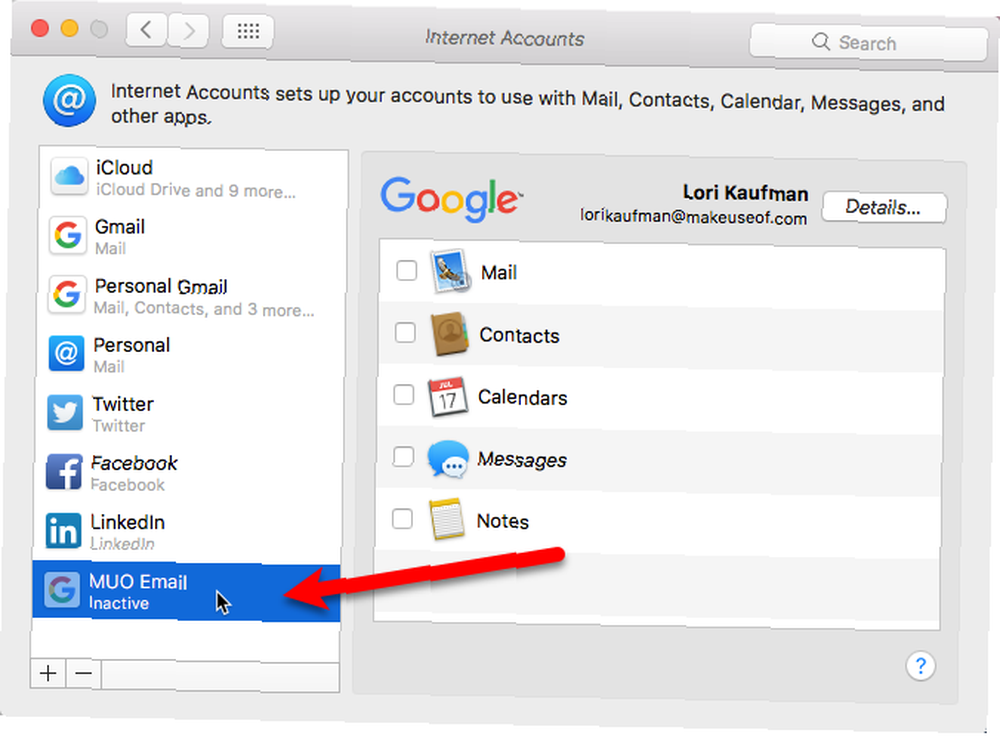
Task: Click the Personal mail @ icon
Action: click(66, 353)
